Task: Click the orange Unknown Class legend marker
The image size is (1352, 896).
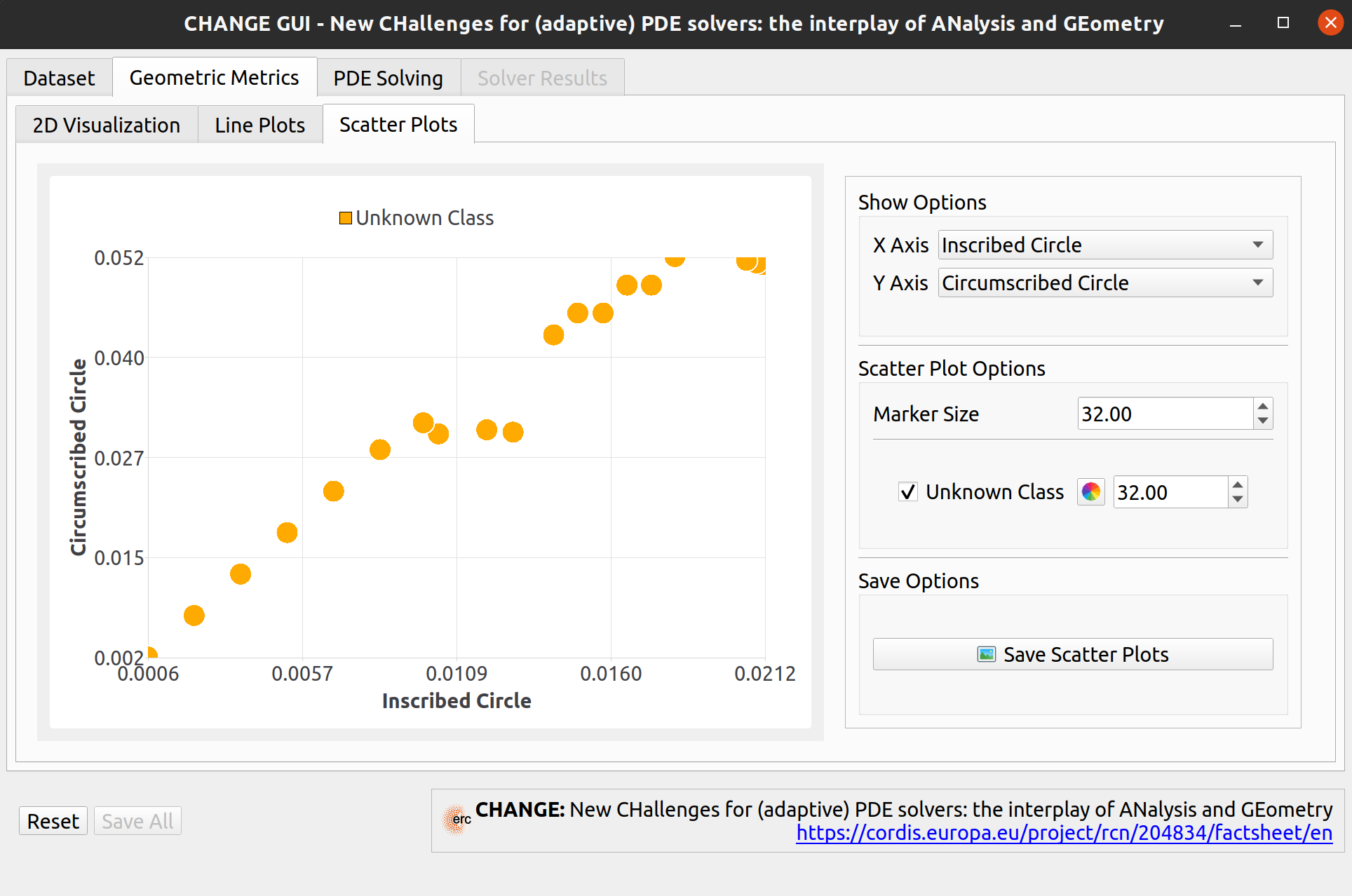Action: tap(345, 218)
